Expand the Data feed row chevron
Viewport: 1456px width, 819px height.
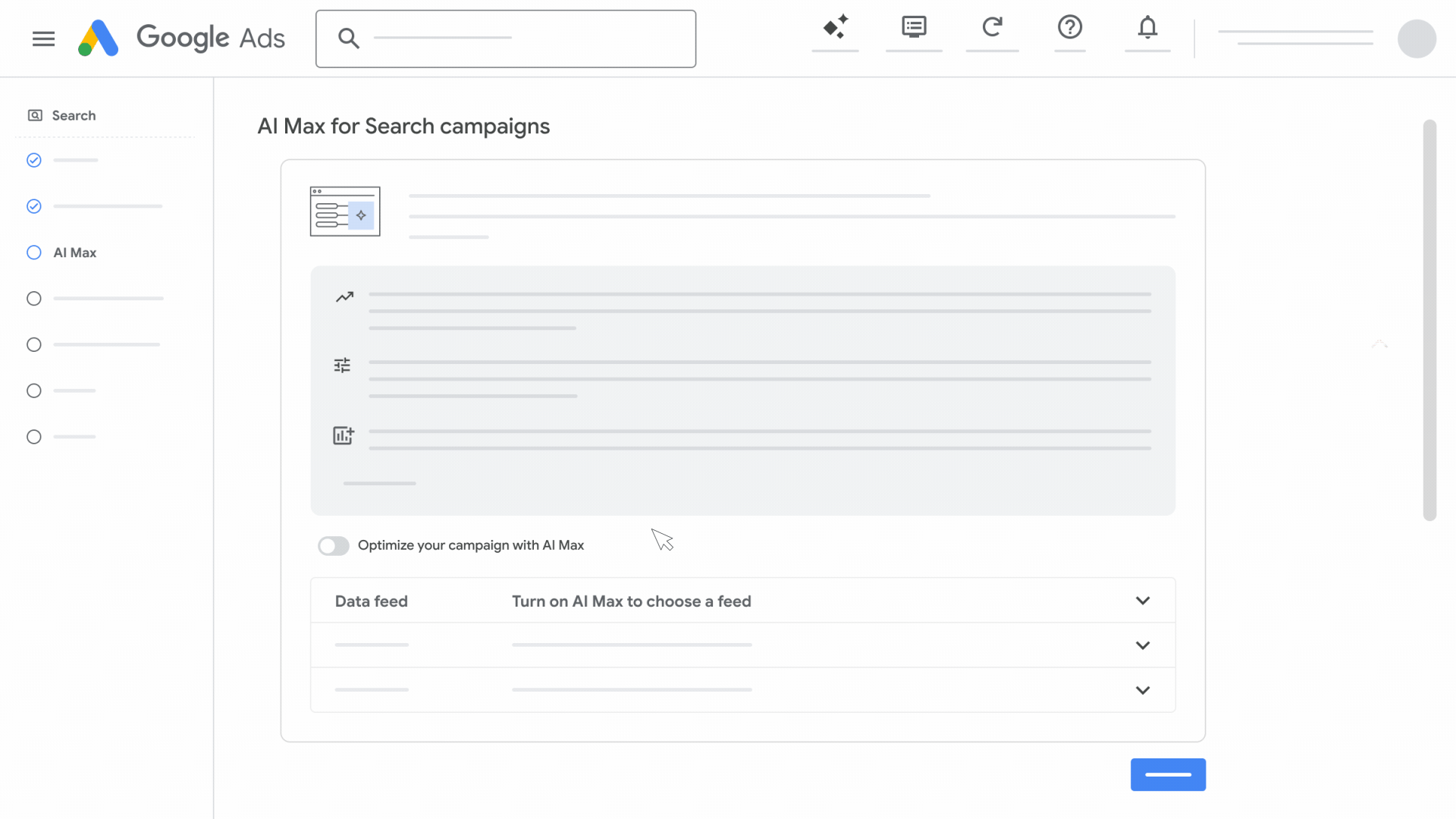click(x=1143, y=601)
